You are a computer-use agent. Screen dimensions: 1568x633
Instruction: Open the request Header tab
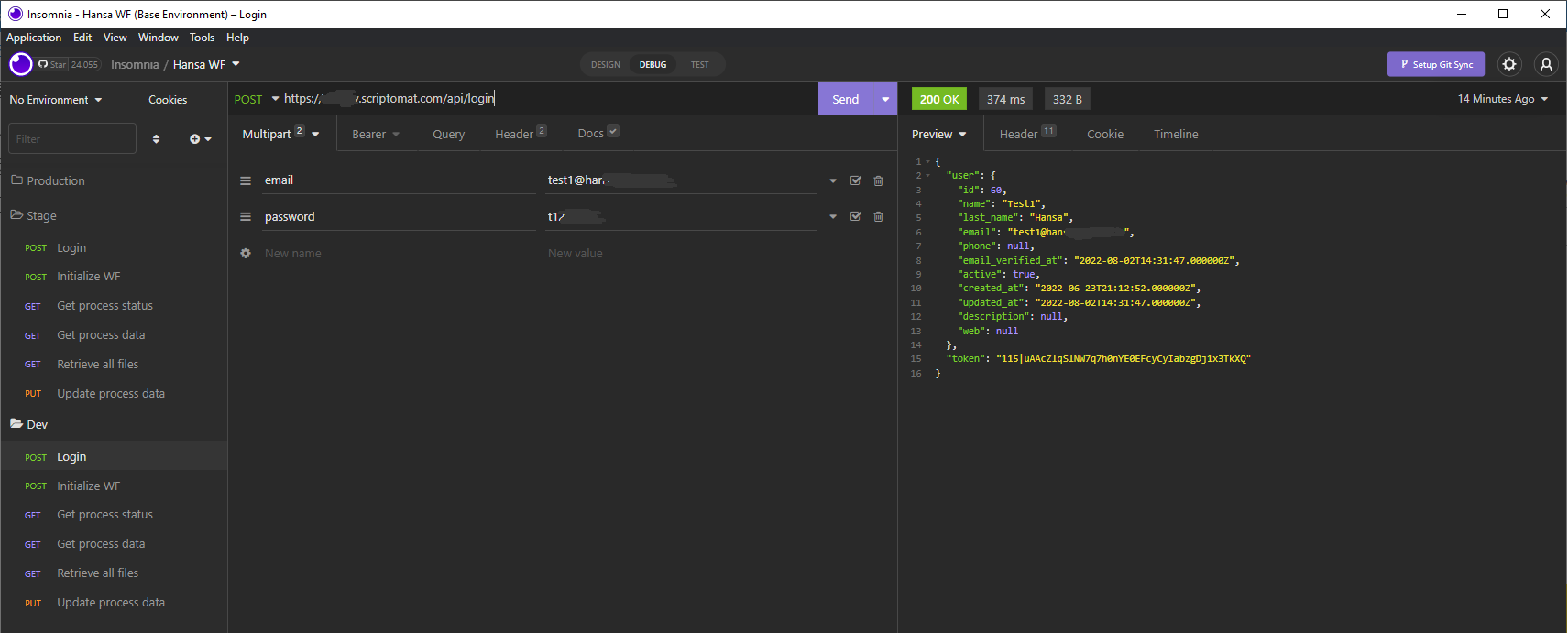pos(521,134)
